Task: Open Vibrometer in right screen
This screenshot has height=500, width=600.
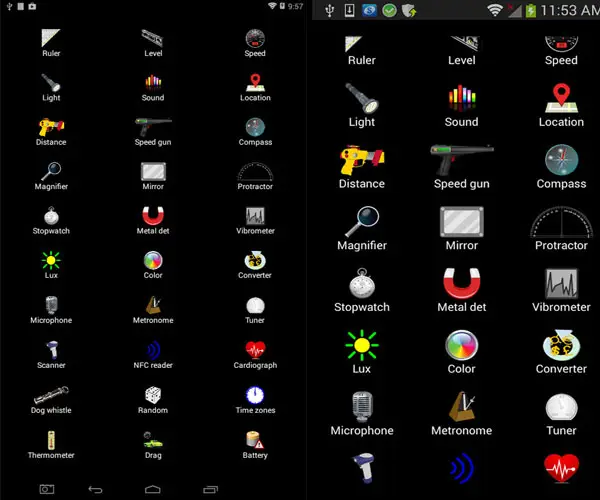Action: (x=561, y=290)
